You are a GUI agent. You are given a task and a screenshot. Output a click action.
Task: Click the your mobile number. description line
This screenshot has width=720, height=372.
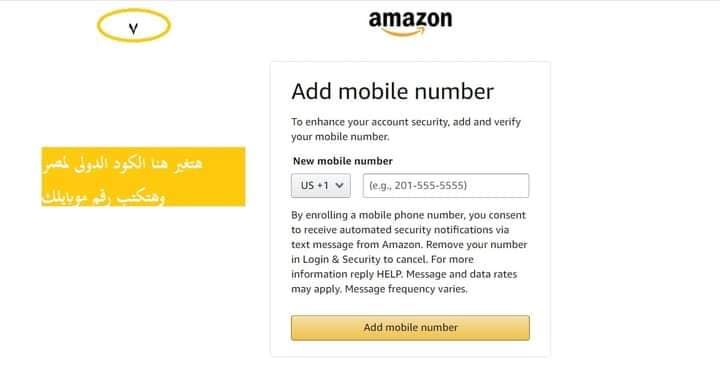(340, 137)
